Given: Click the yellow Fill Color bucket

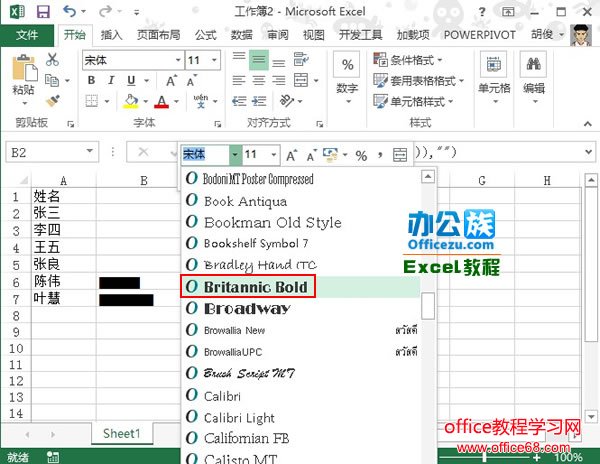Looking at the screenshot, I should tap(131, 101).
